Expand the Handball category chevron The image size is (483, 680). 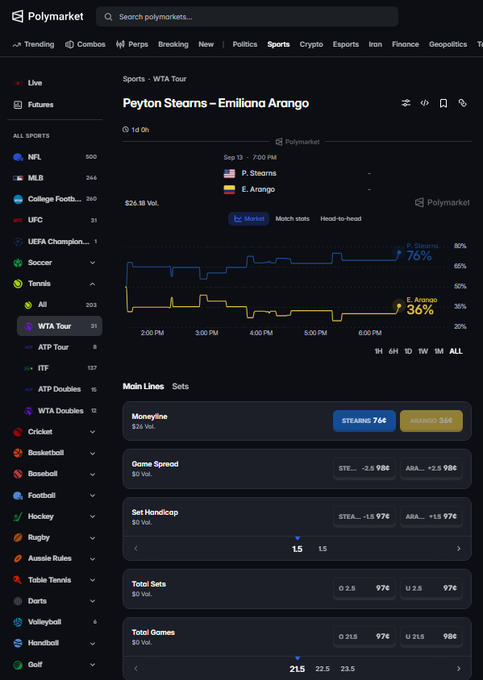[x=92, y=643]
